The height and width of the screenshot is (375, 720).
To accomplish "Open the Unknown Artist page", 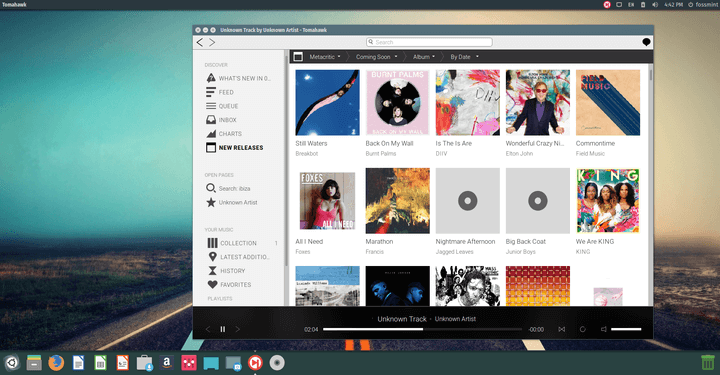I will coord(232,202).
